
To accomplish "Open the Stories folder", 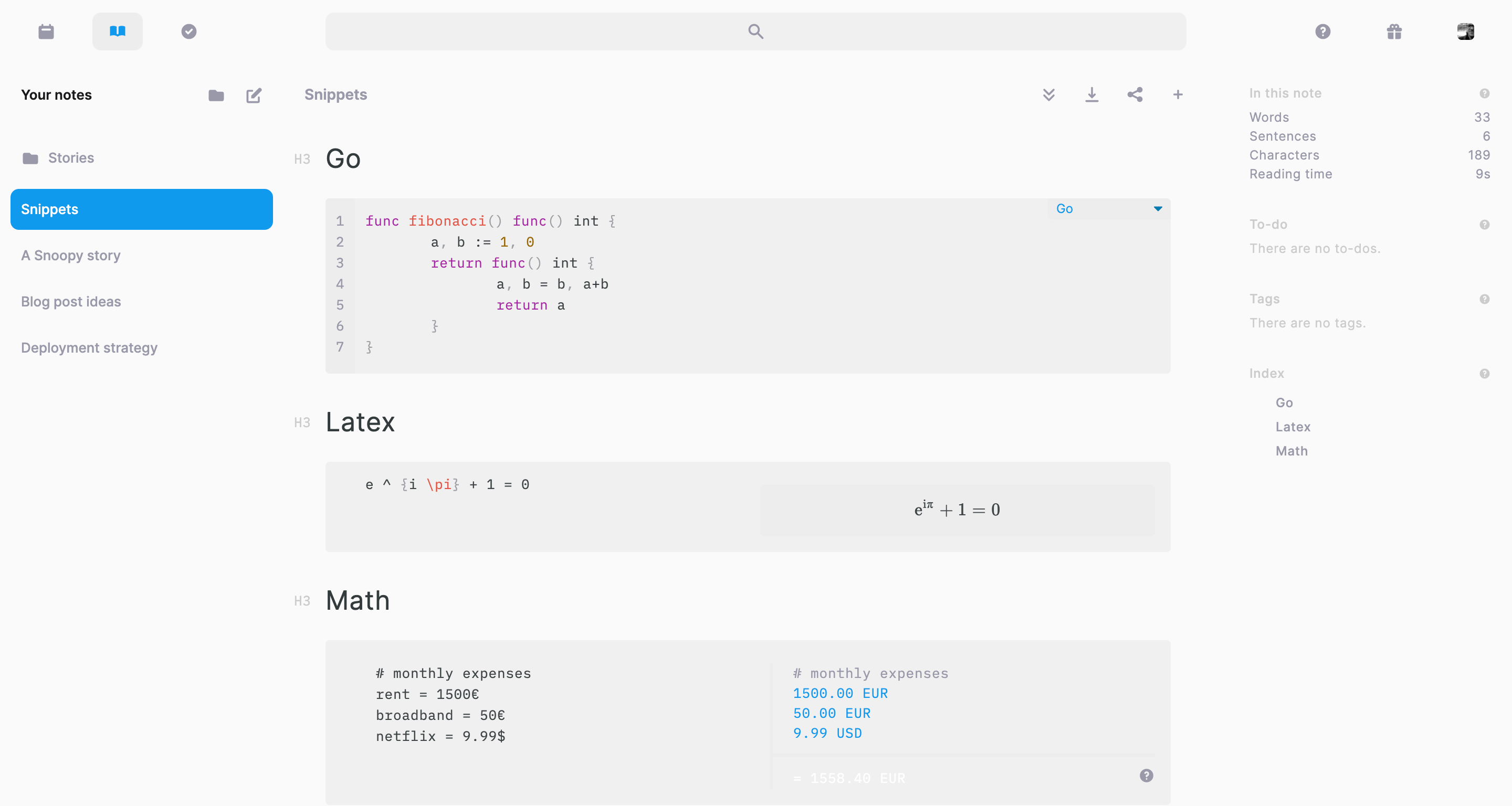I will pyautogui.click(x=70, y=158).
